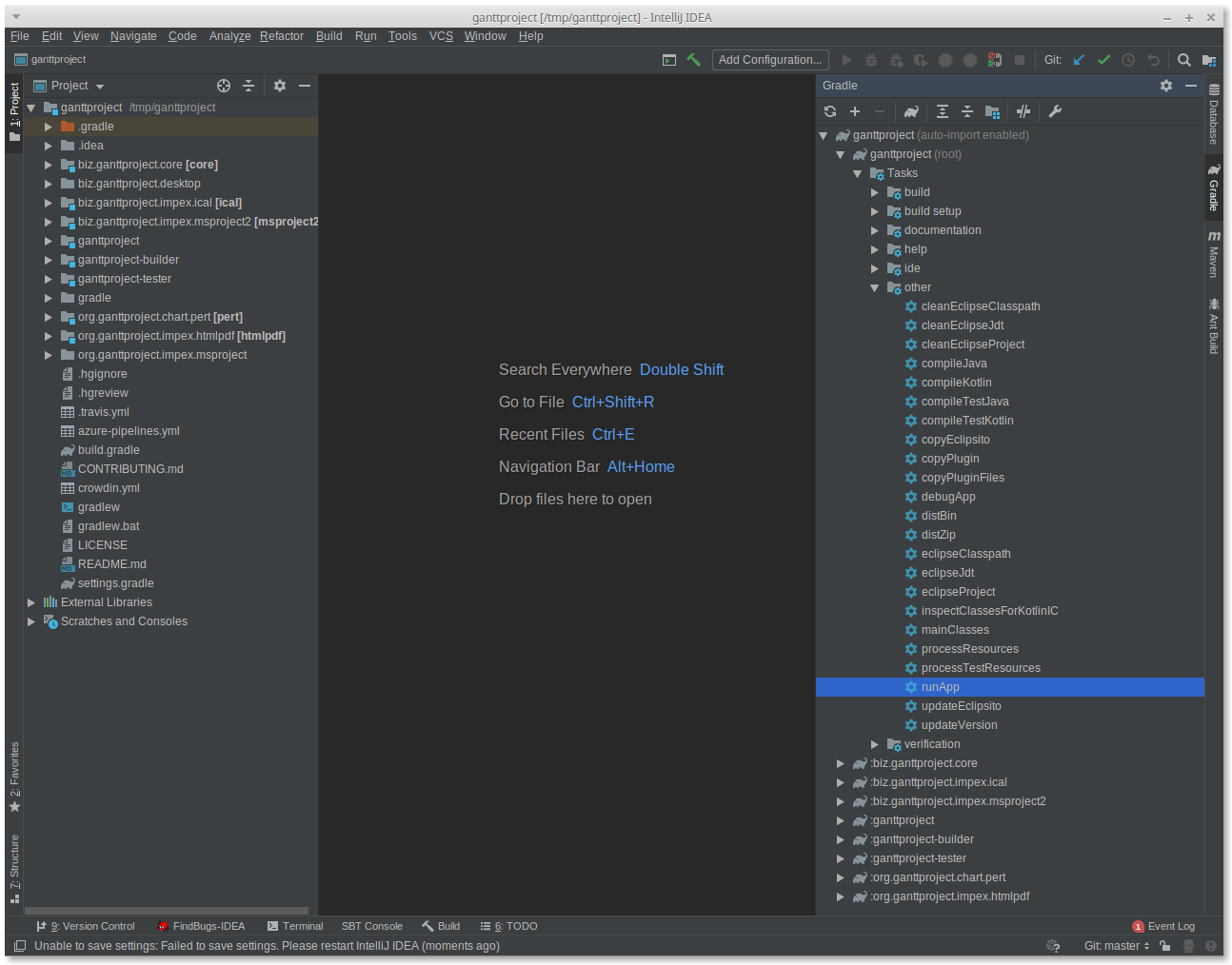
Task: Open Maven side tab
Action: click(1214, 254)
